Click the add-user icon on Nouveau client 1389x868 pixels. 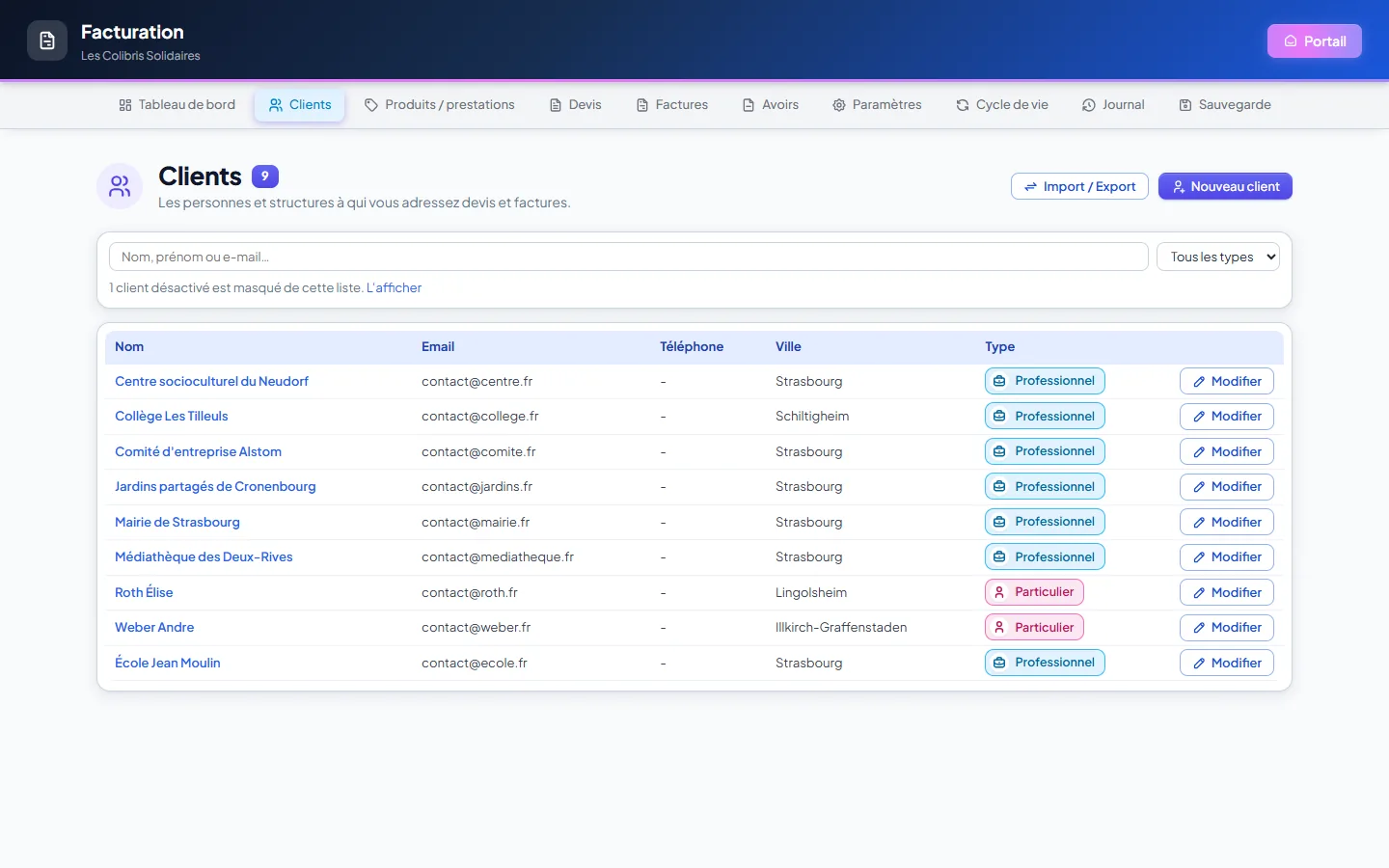coord(1179,187)
